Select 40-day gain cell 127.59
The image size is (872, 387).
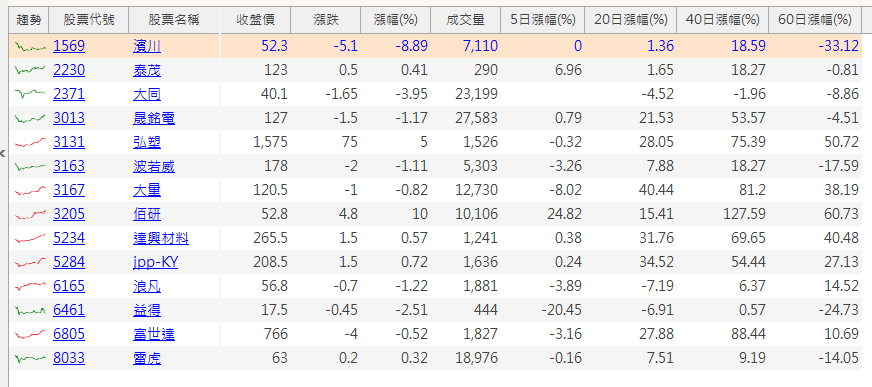[723, 214]
